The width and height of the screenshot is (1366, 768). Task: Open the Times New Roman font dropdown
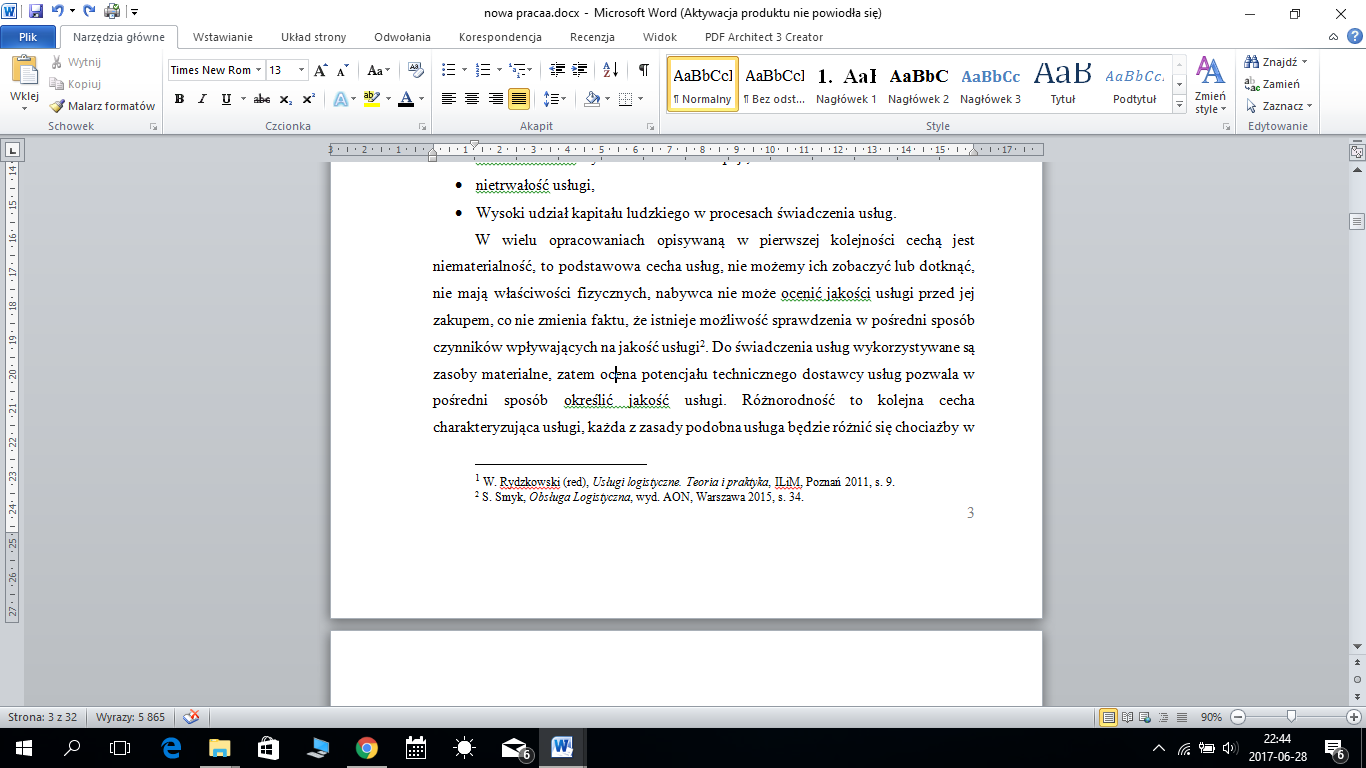point(258,70)
